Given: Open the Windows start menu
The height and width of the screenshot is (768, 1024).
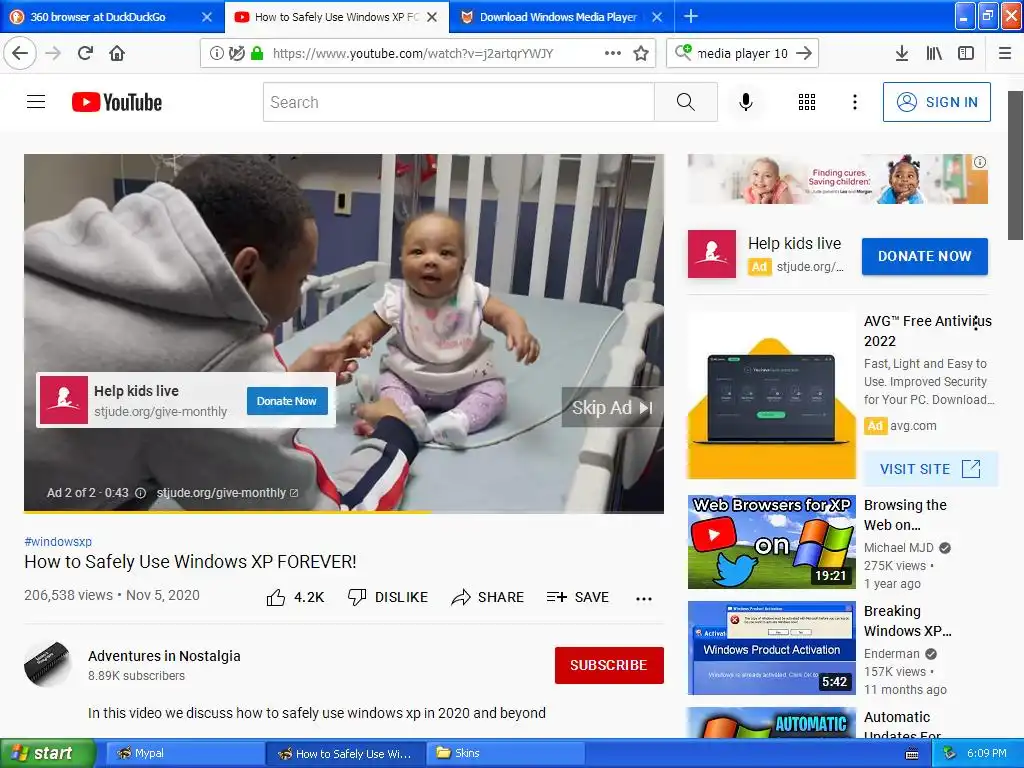Looking at the screenshot, I should pos(48,753).
